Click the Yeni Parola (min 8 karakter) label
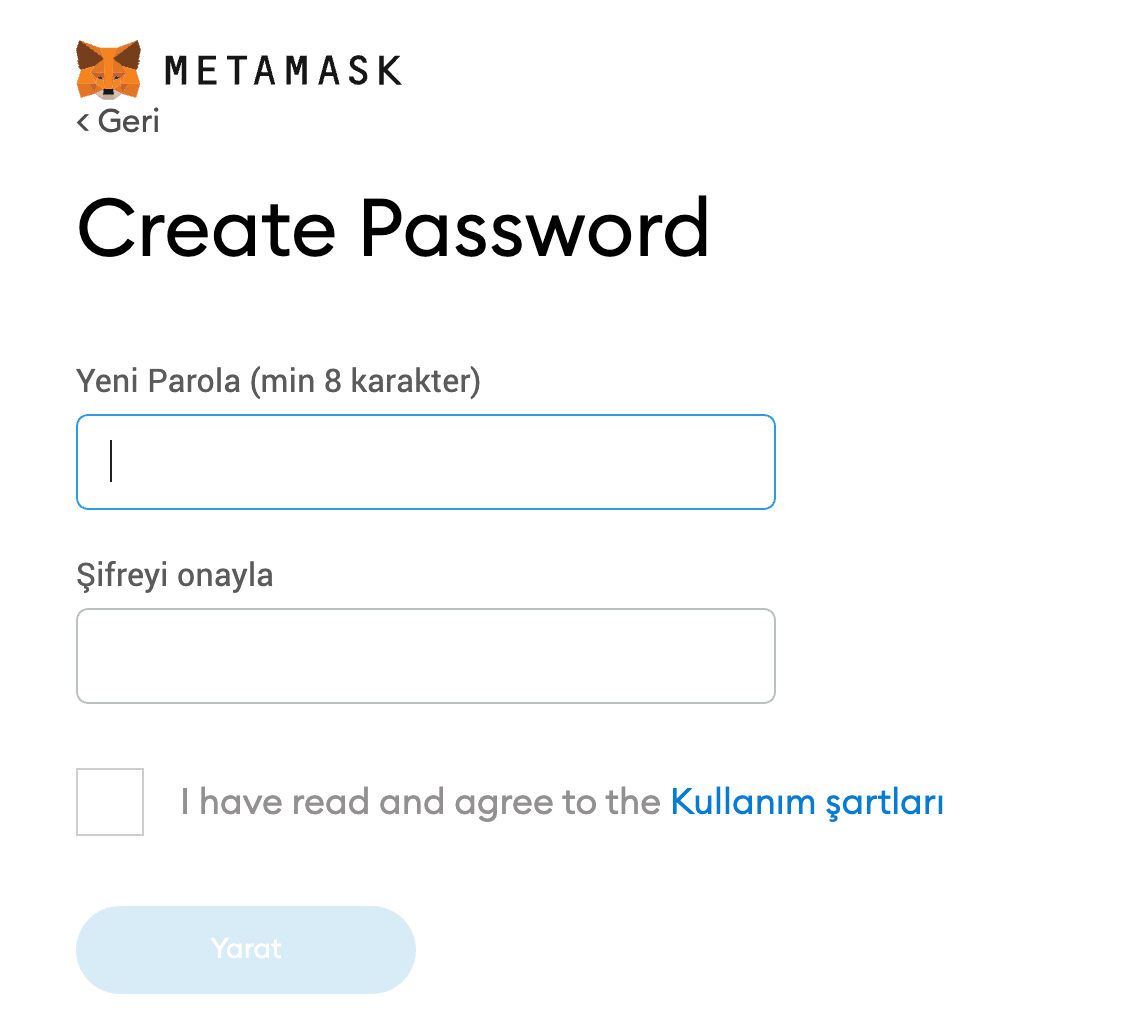The width and height of the screenshot is (1142, 1036). [278, 381]
